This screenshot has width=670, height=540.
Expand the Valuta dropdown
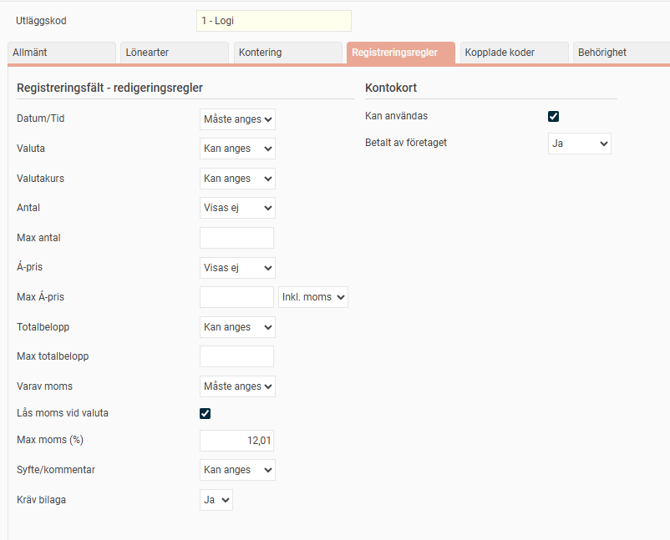[238, 149]
